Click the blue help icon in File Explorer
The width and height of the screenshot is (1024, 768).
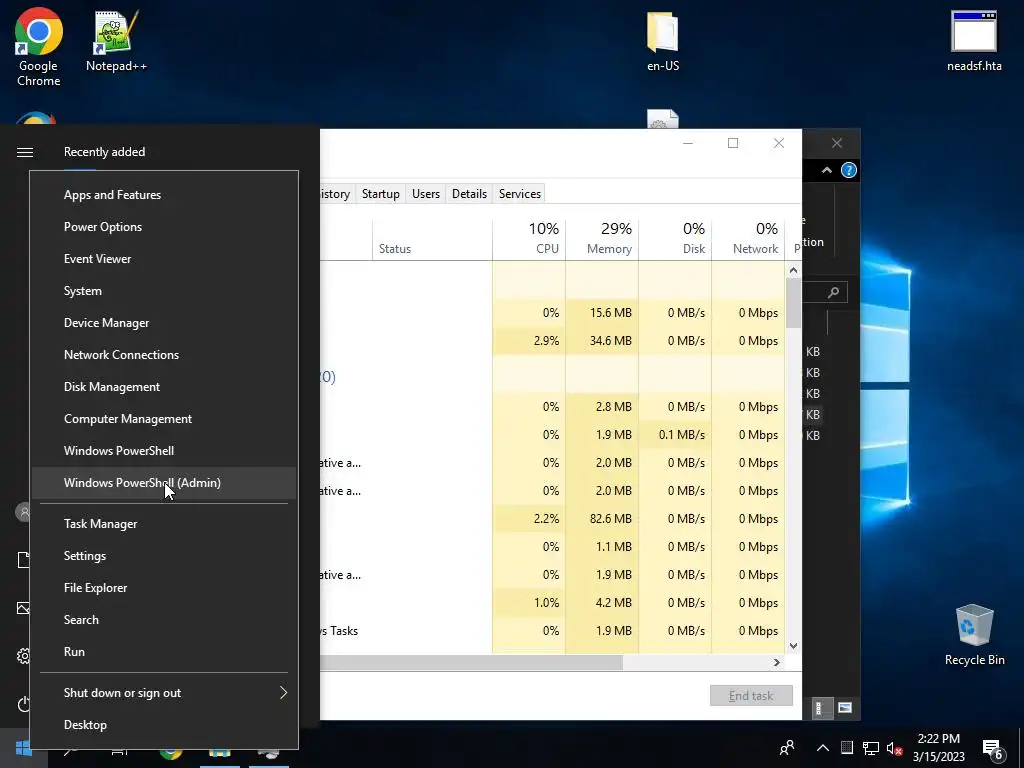click(x=848, y=170)
